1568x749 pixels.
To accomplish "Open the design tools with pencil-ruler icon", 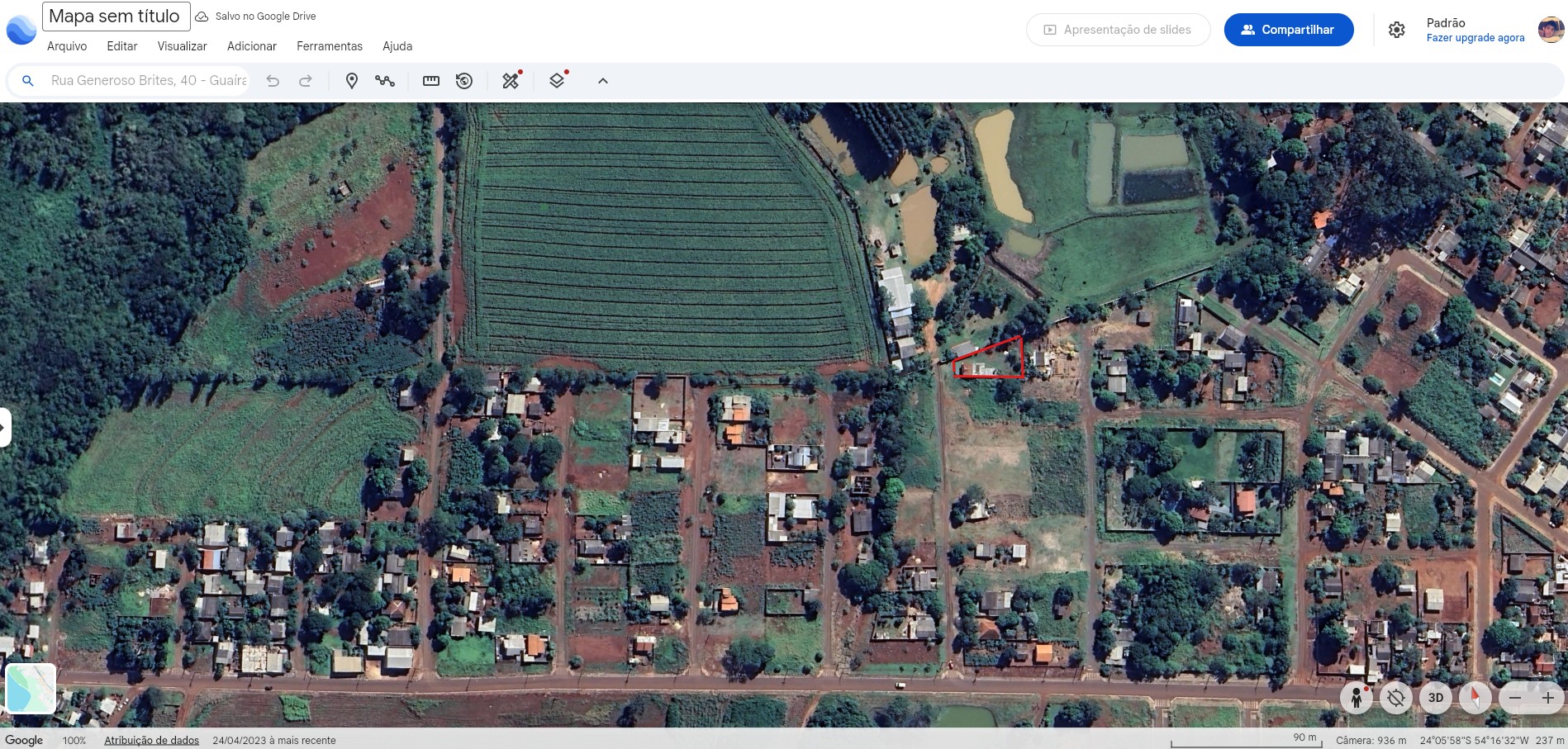I will click(x=511, y=81).
